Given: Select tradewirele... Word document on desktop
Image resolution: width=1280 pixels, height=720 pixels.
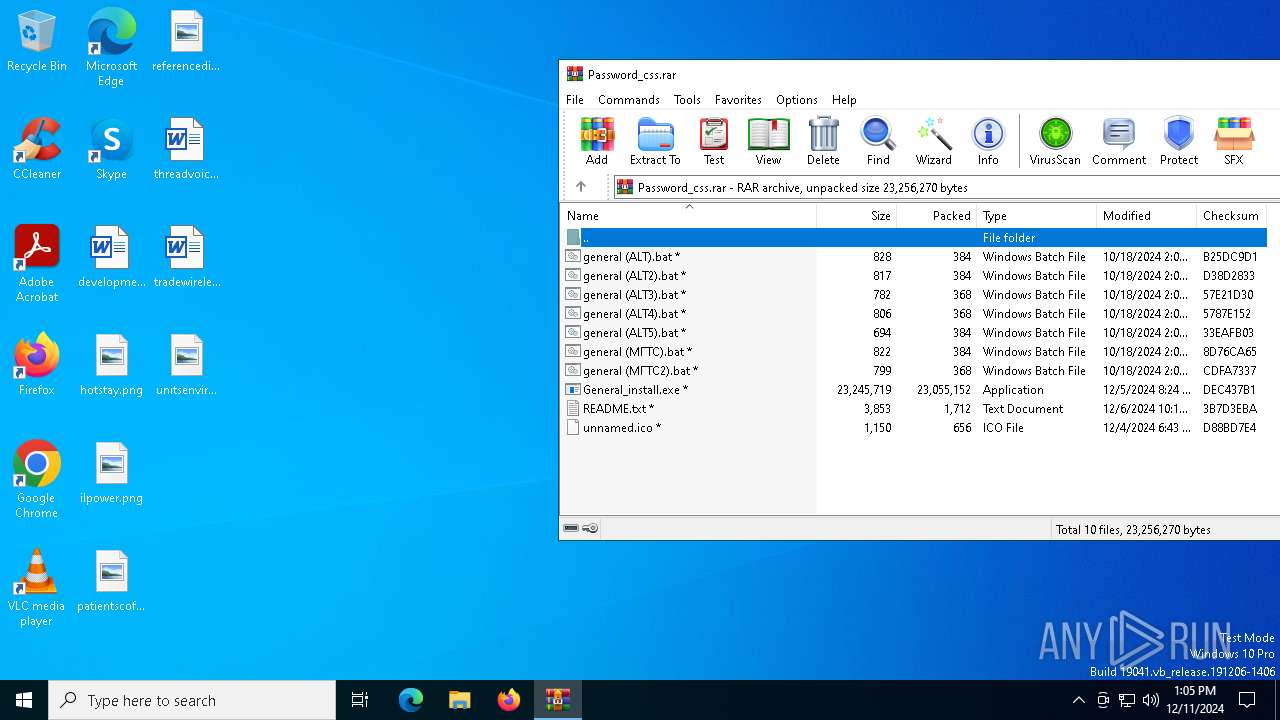Looking at the screenshot, I should tap(186, 257).
